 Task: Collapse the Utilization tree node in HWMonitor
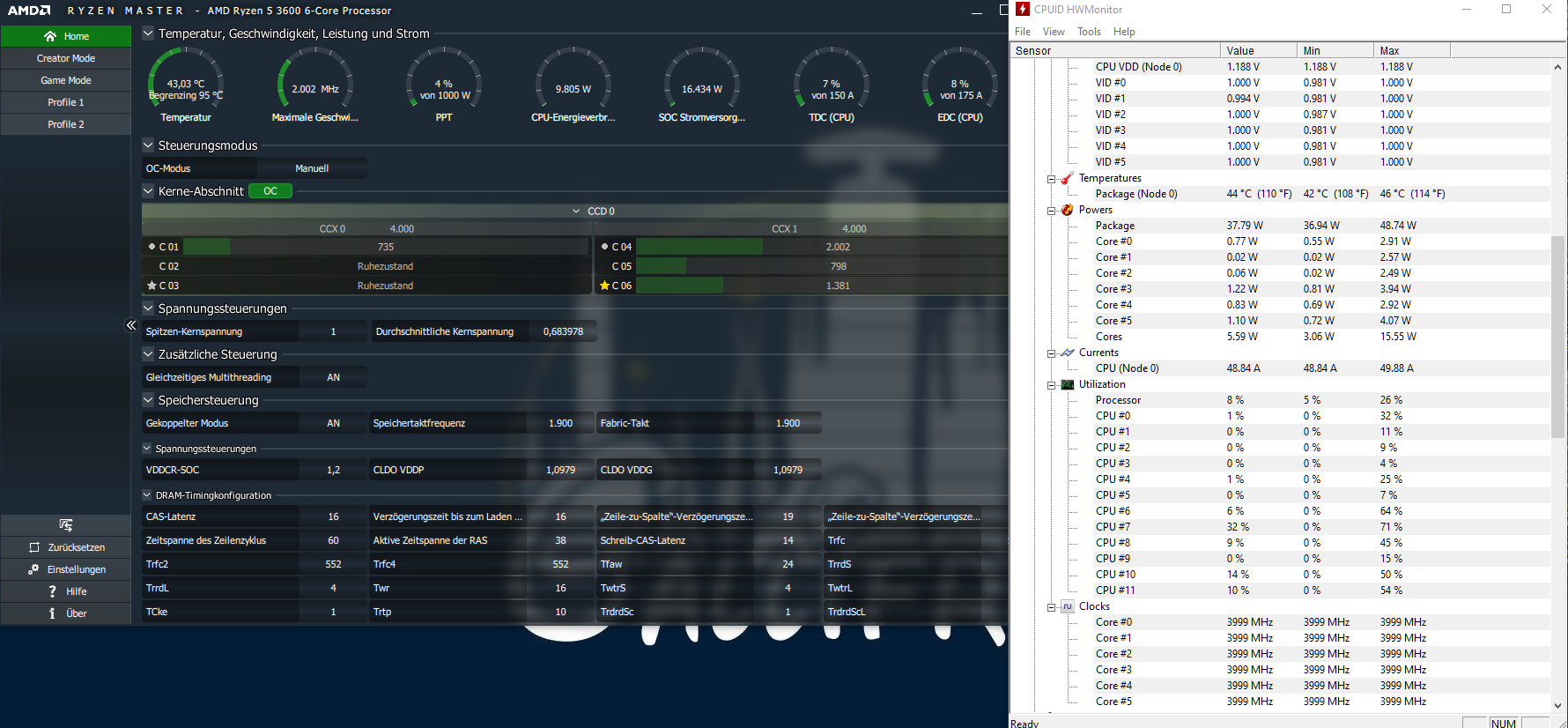[x=1051, y=385]
